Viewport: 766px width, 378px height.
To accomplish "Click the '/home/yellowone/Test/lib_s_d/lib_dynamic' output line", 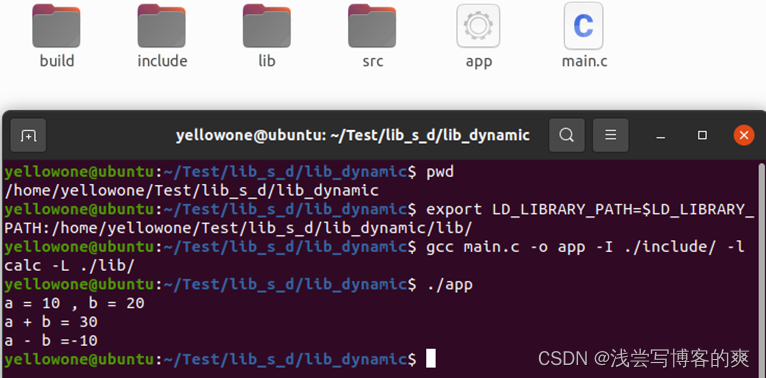I will [x=192, y=190].
